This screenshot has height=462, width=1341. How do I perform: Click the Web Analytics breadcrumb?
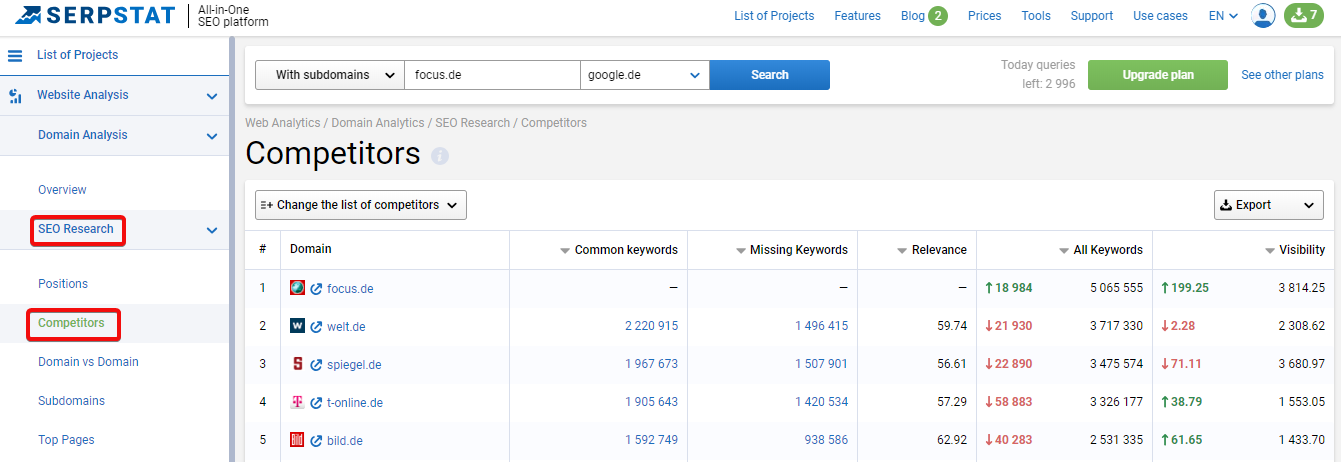click(x=283, y=123)
